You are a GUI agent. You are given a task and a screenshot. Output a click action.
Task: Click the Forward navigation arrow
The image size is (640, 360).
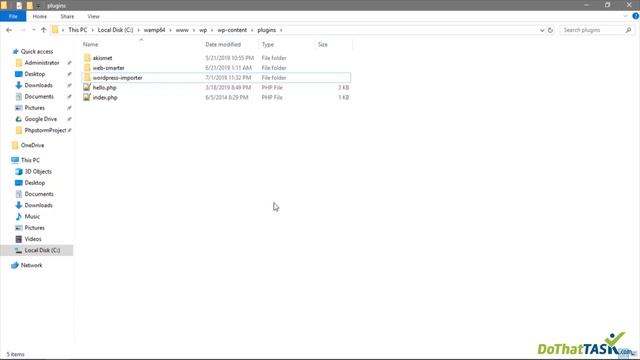23,30
